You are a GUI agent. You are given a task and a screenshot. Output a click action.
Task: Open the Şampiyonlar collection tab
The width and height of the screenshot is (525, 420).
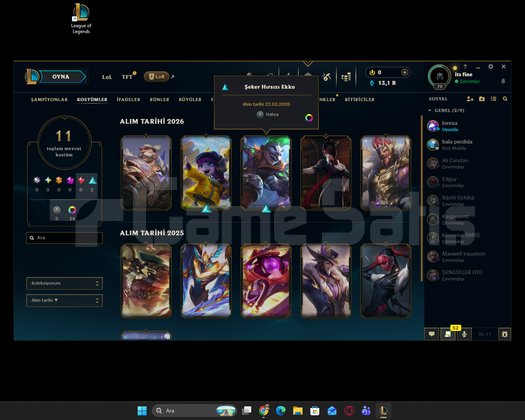click(x=49, y=99)
